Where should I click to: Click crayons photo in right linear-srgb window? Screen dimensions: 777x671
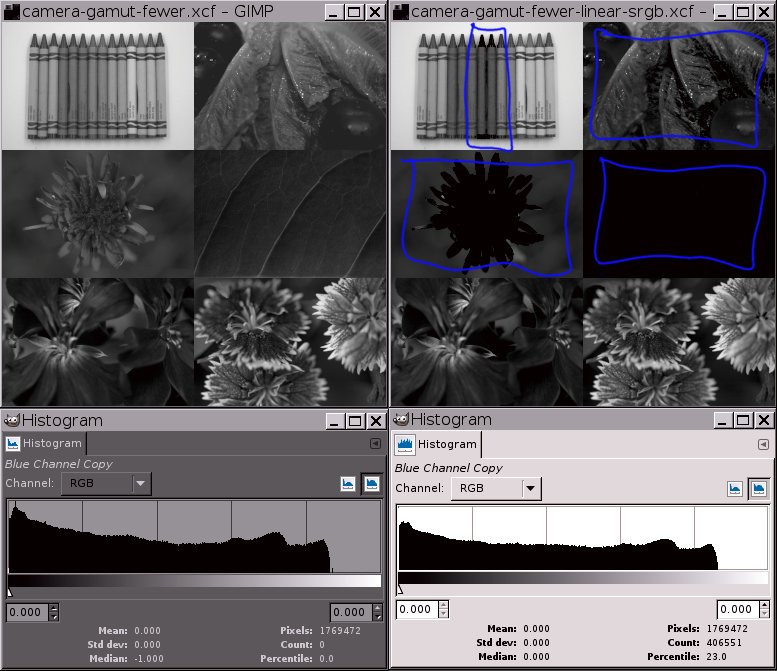point(487,86)
